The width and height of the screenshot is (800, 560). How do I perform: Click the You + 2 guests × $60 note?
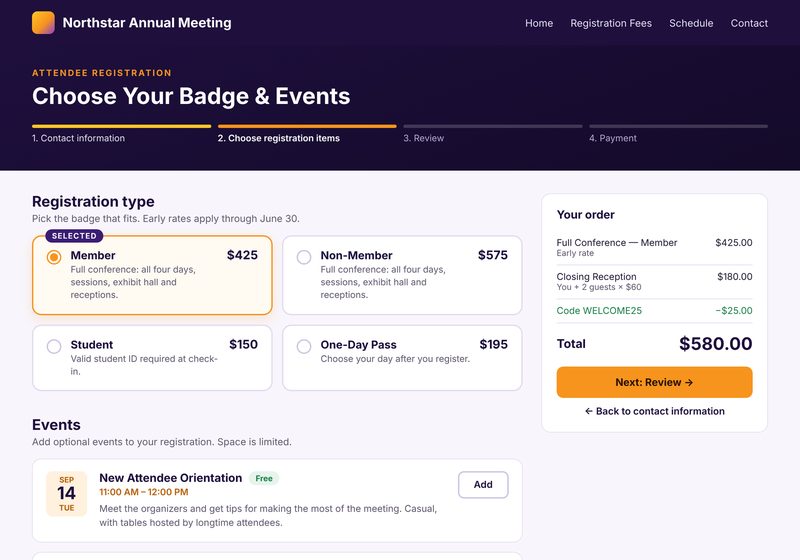pyautogui.click(x=599, y=287)
